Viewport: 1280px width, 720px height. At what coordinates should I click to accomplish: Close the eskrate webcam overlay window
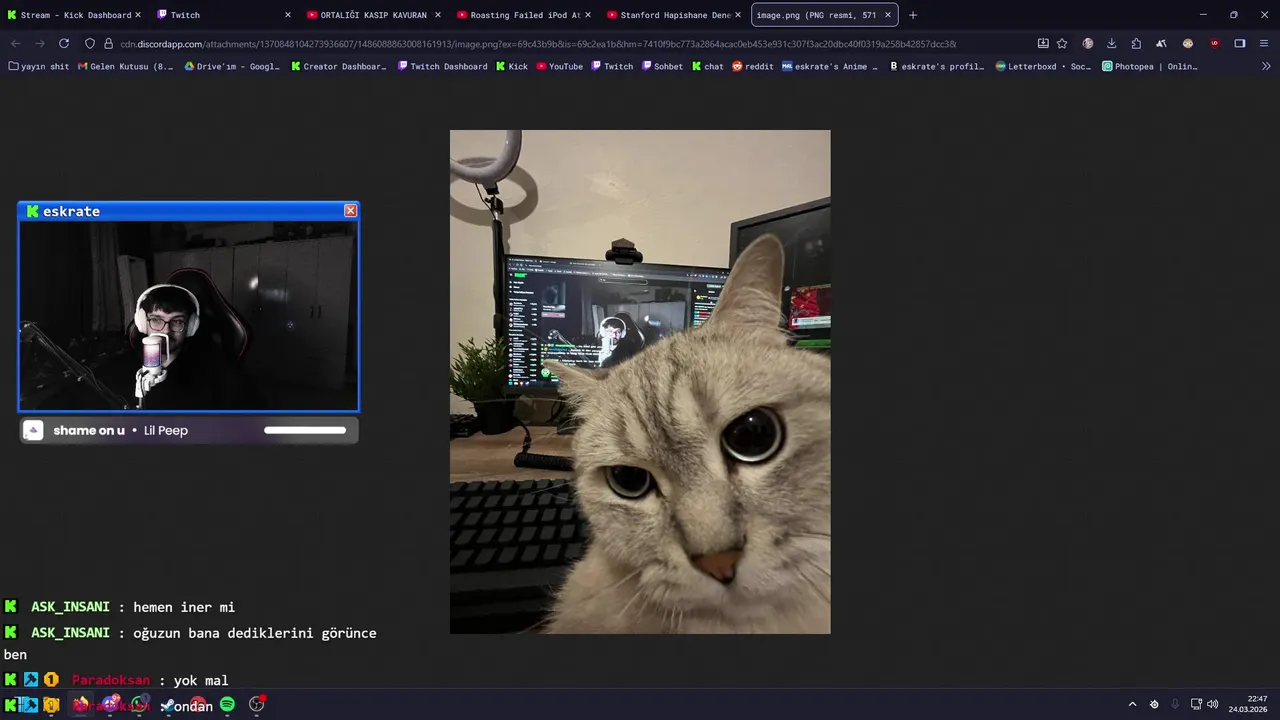click(x=350, y=211)
